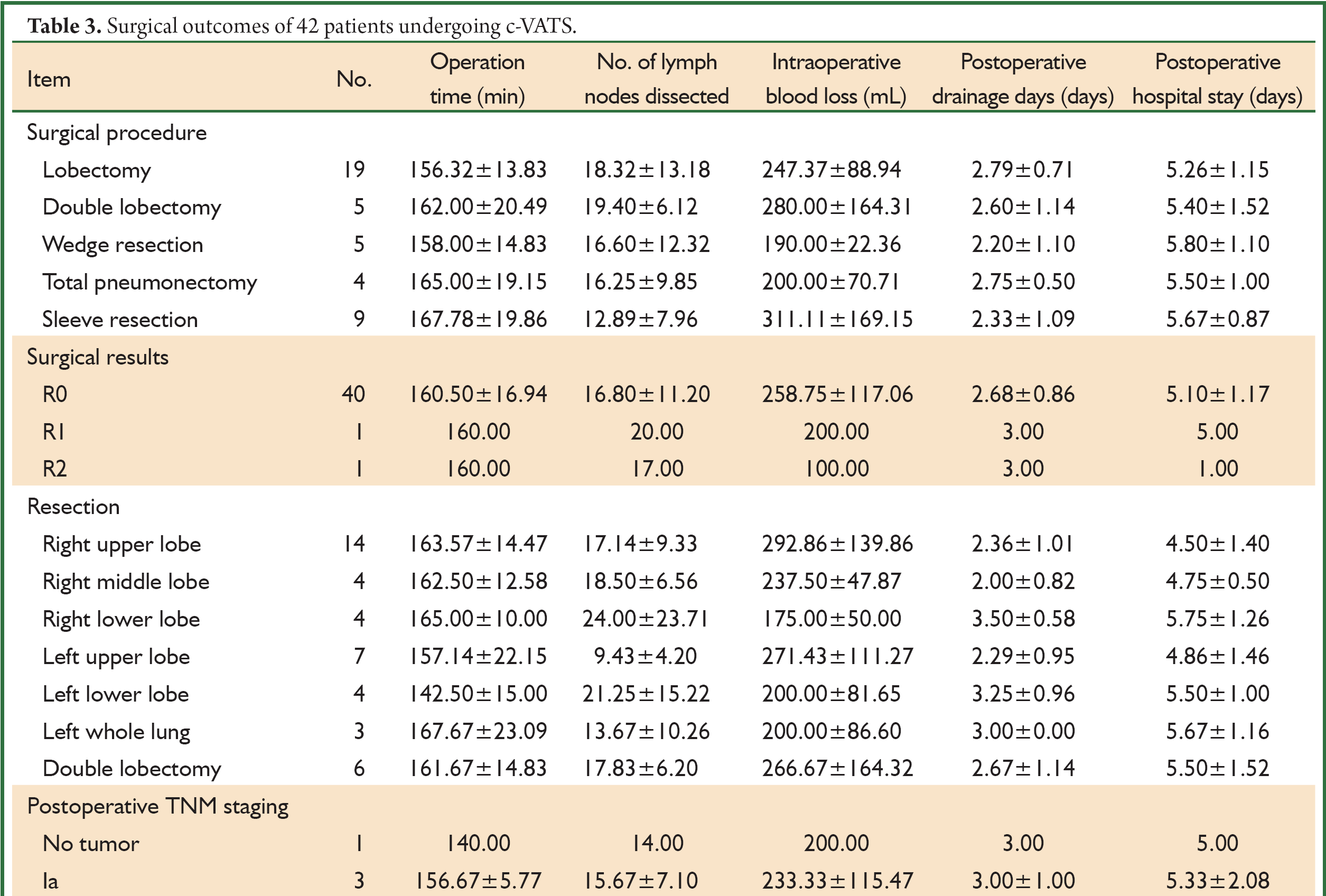Select the Right upper lobe row label
The height and width of the screenshot is (896, 1326).
click(x=122, y=545)
